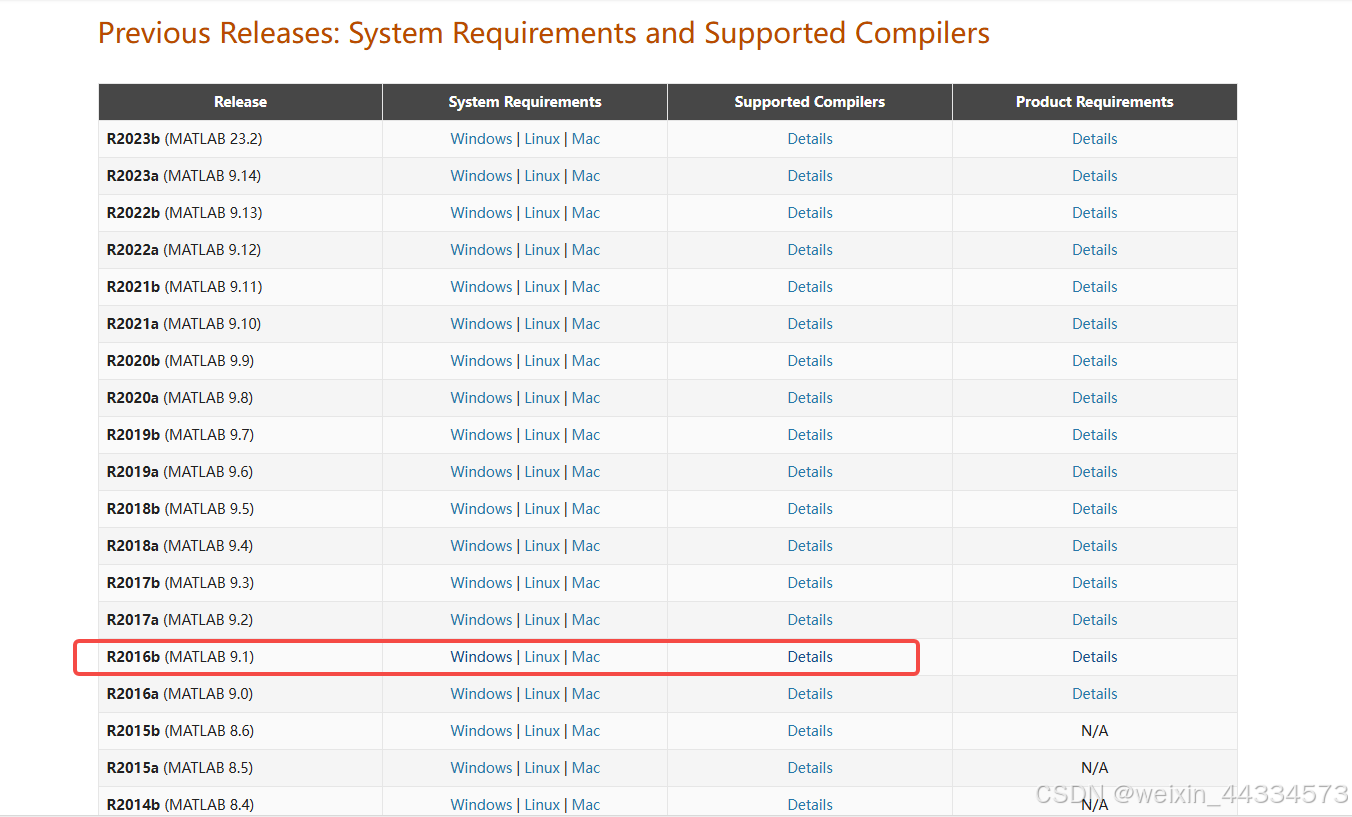Open Product Requirements Details for R2018b
1352x817 pixels.
click(1095, 509)
